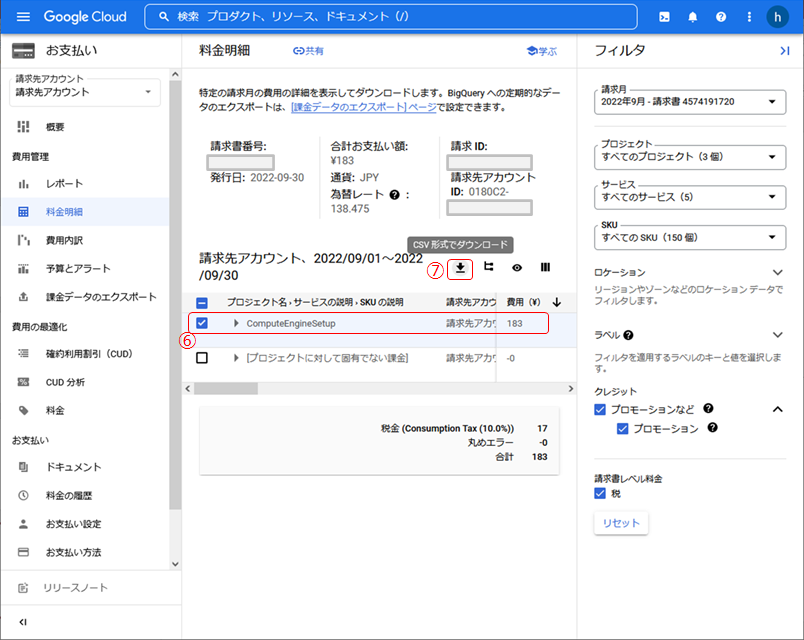Toggle table visibility eye icon
The image size is (804, 640).
517,268
